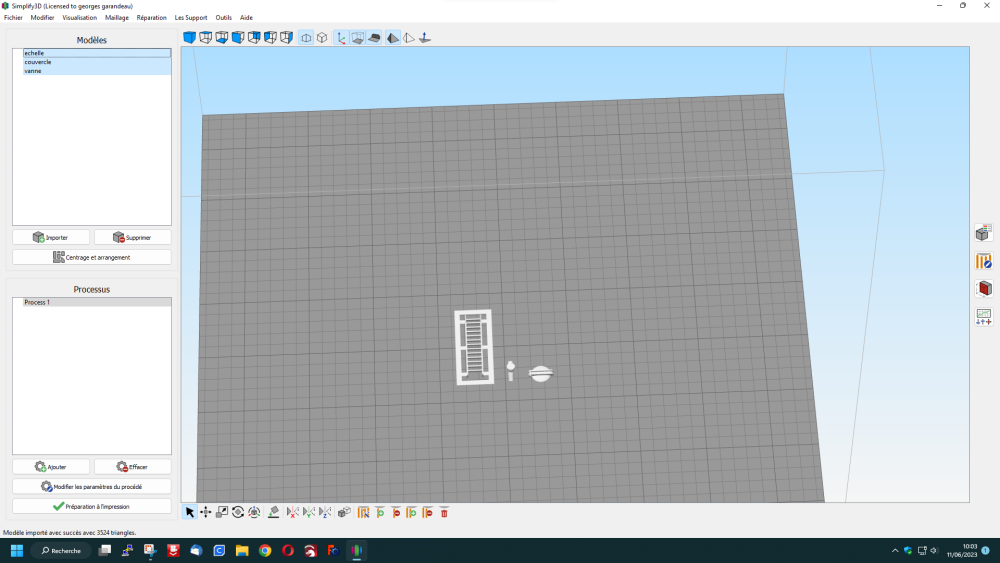Open the Réparation menu
This screenshot has height=563, width=1000.
151,18
